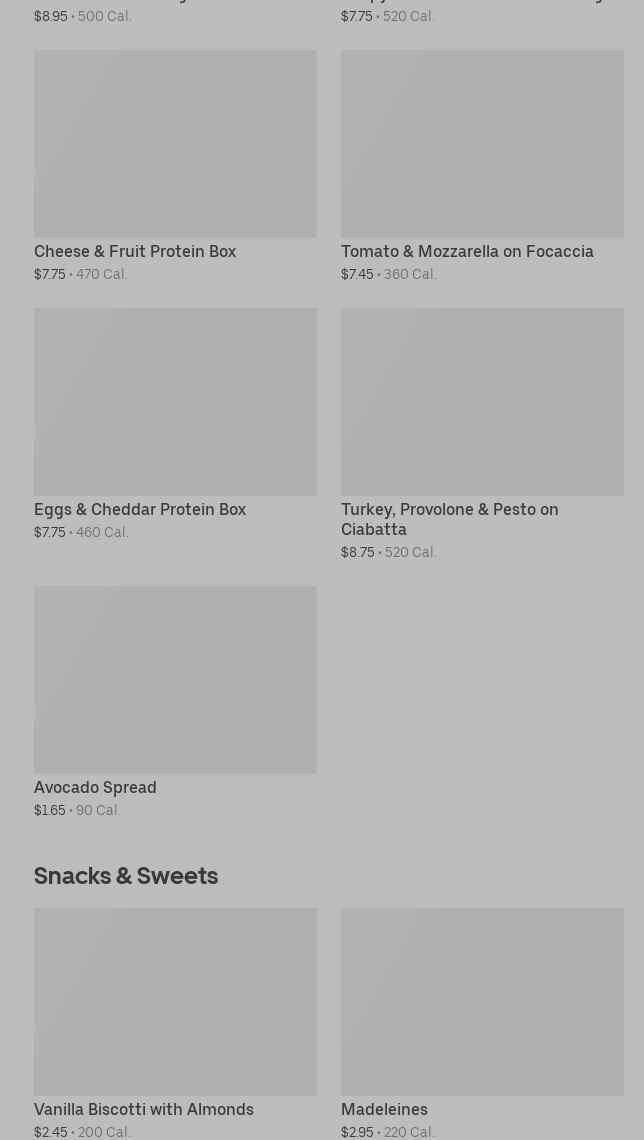The height and width of the screenshot is (1140, 644).
Task: Select the Madeleines title link
Action: point(384,1110)
